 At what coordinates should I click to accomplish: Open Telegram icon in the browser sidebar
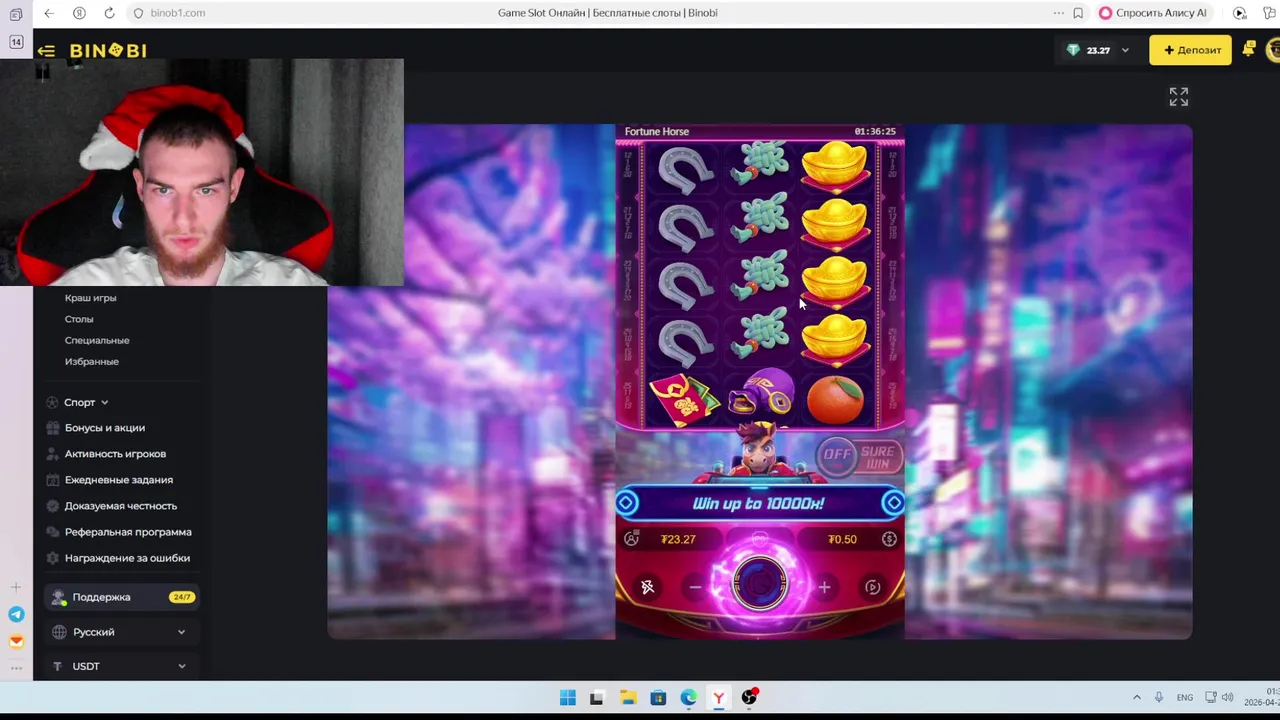click(16, 615)
